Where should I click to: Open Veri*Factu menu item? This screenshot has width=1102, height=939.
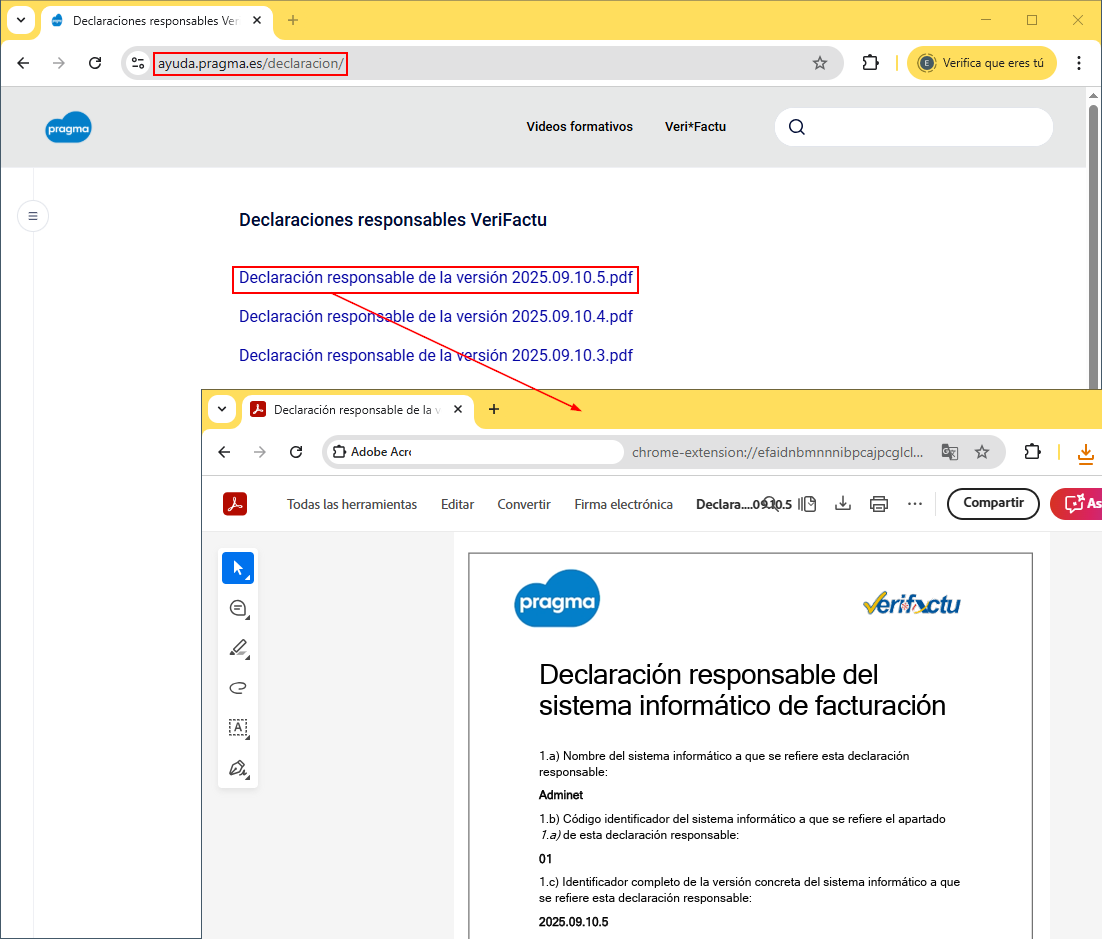coord(696,127)
